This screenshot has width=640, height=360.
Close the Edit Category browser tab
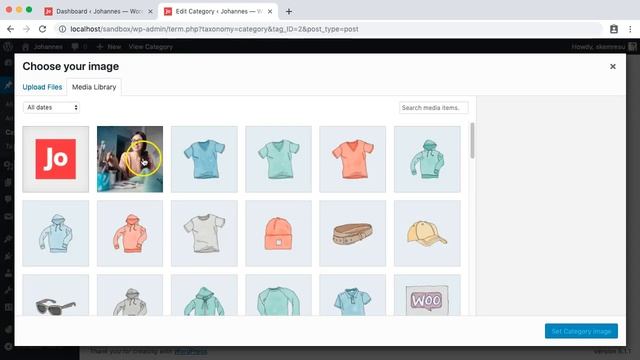(270, 11)
